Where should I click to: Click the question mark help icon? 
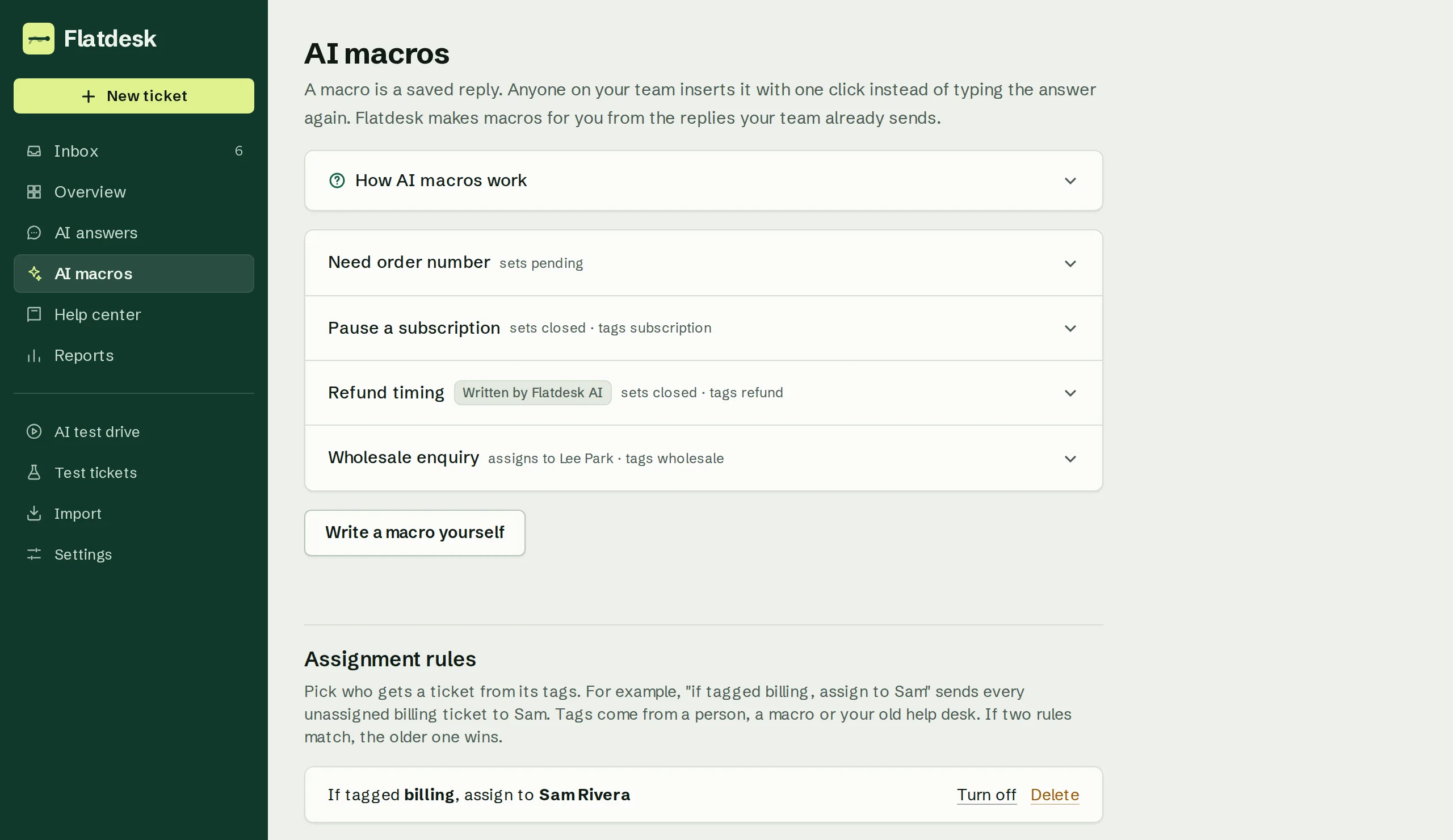(337, 180)
